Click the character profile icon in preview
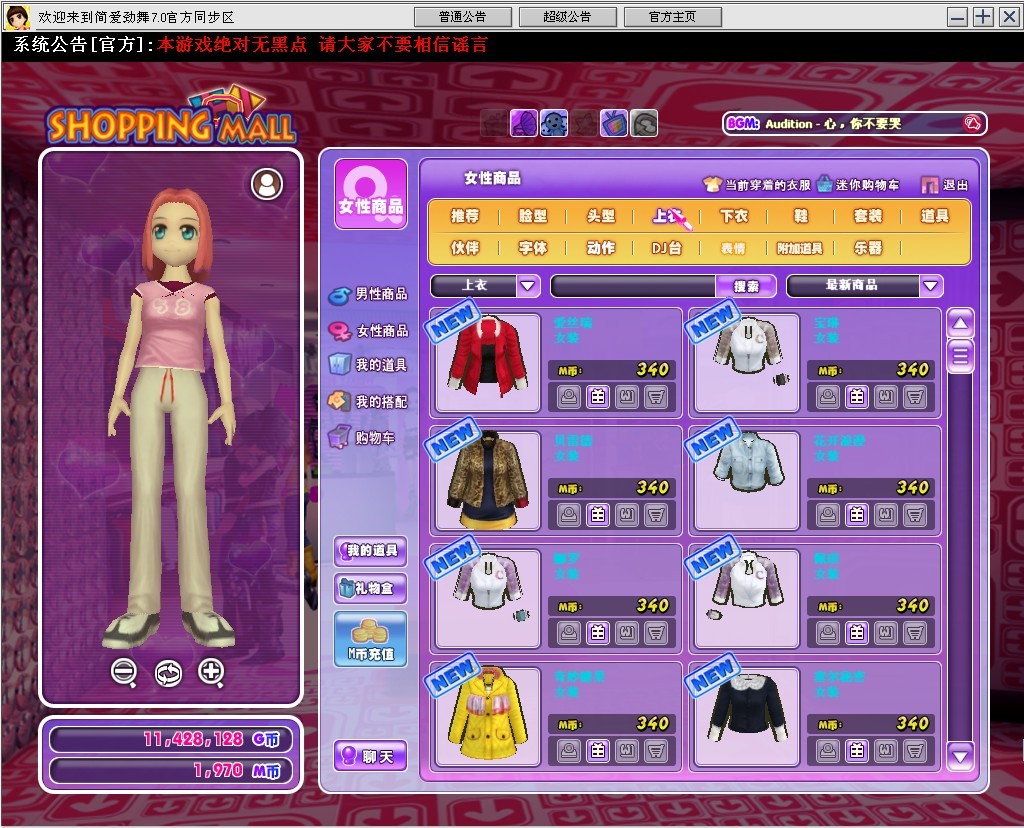Viewport: 1024px width, 828px height. (x=267, y=183)
